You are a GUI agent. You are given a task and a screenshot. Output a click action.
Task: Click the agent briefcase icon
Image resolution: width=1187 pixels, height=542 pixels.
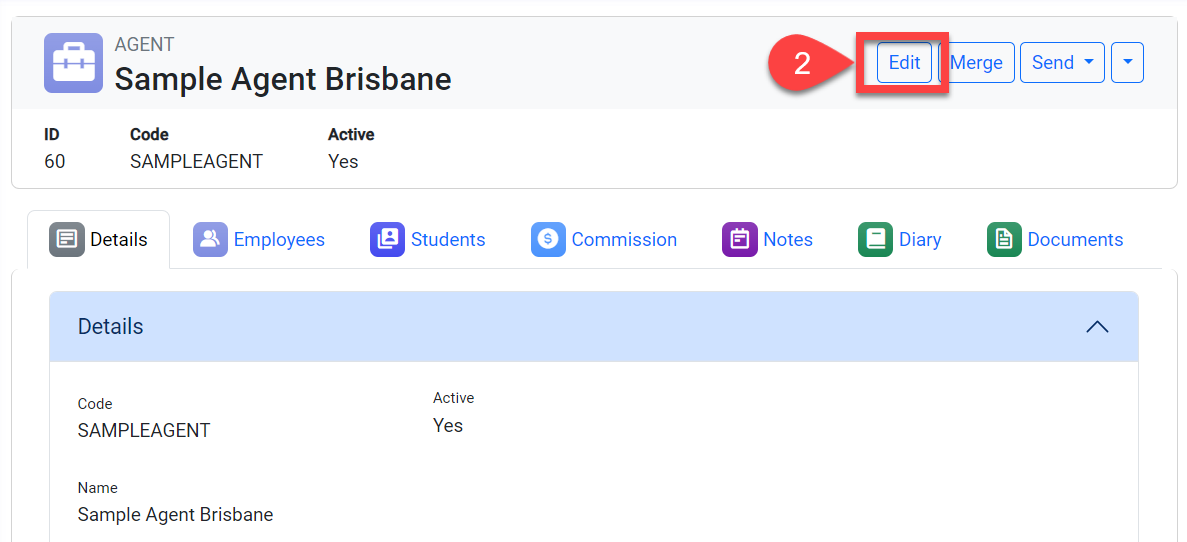pyautogui.click(x=73, y=63)
